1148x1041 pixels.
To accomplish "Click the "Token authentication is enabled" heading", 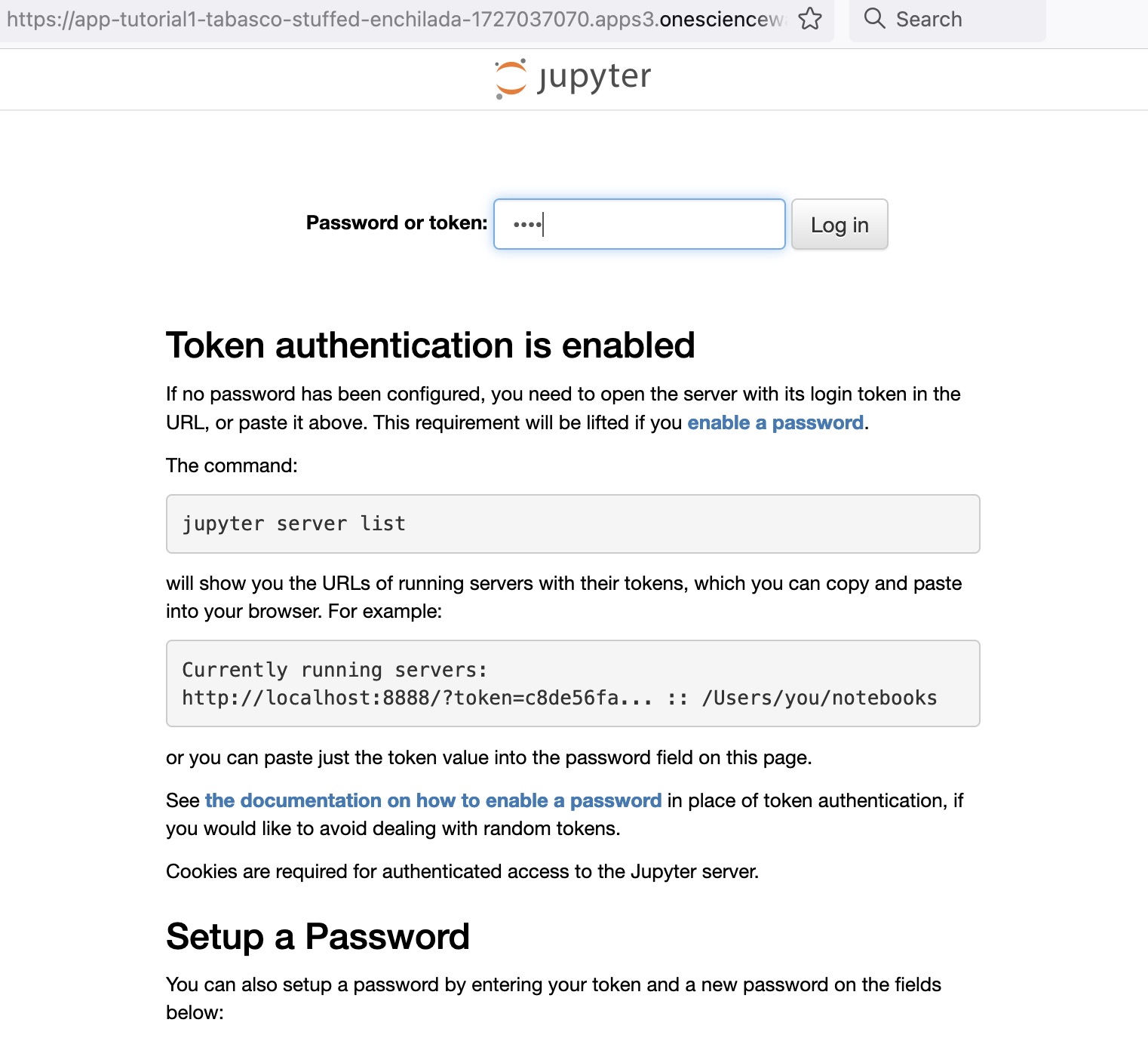I will (430, 345).
